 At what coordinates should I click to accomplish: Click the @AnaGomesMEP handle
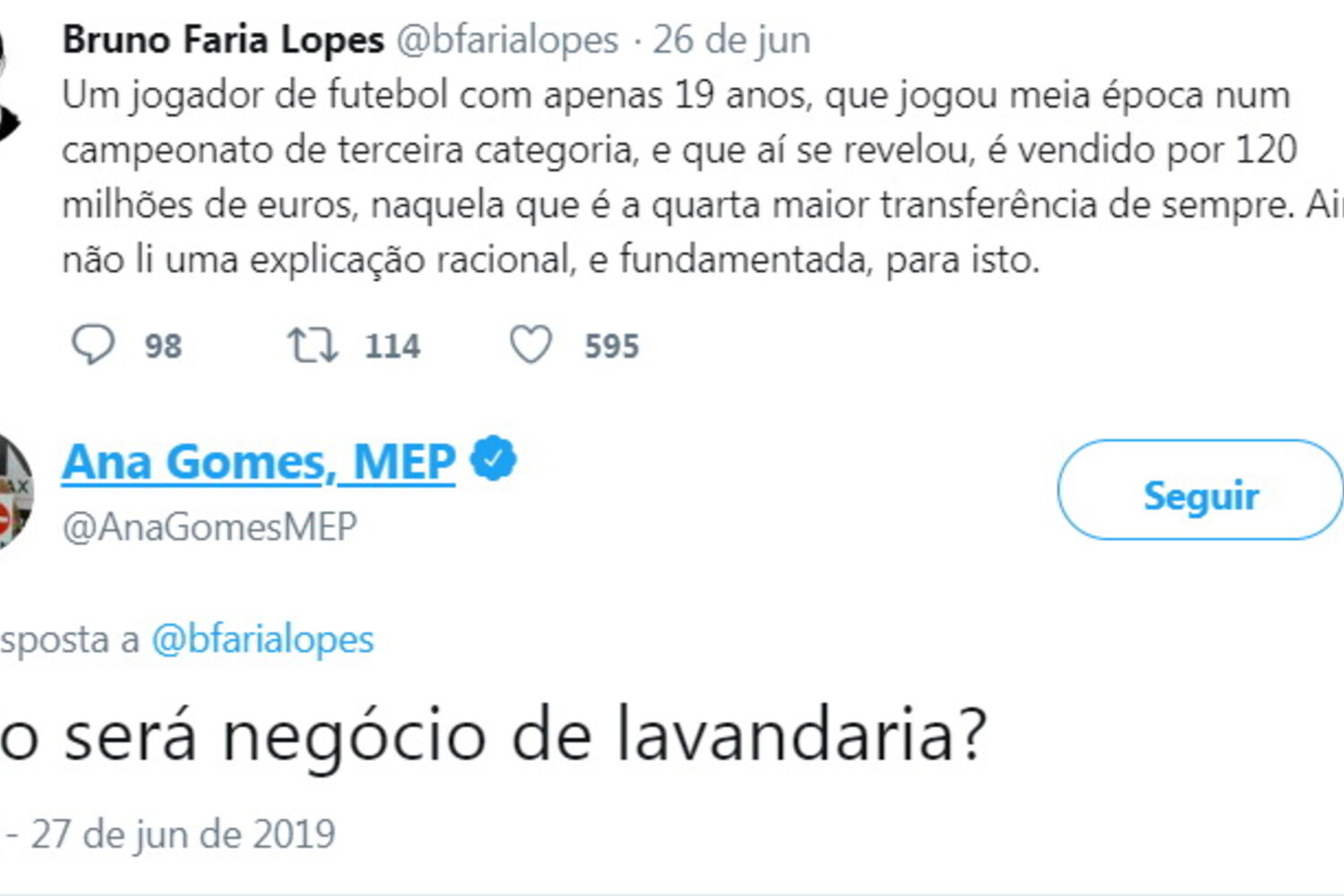click(x=210, y=527)
